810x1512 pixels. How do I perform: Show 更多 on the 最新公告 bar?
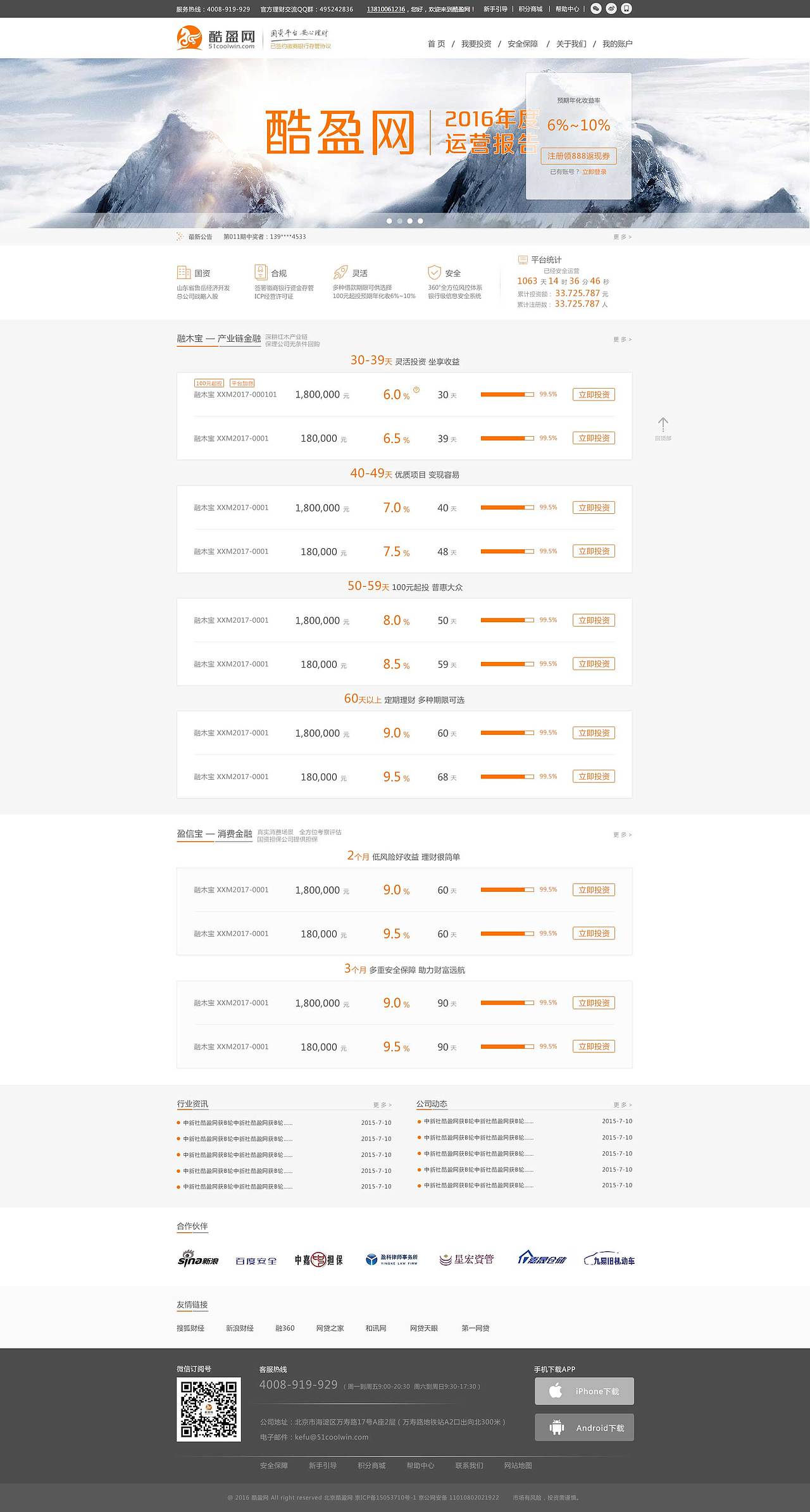622,237
